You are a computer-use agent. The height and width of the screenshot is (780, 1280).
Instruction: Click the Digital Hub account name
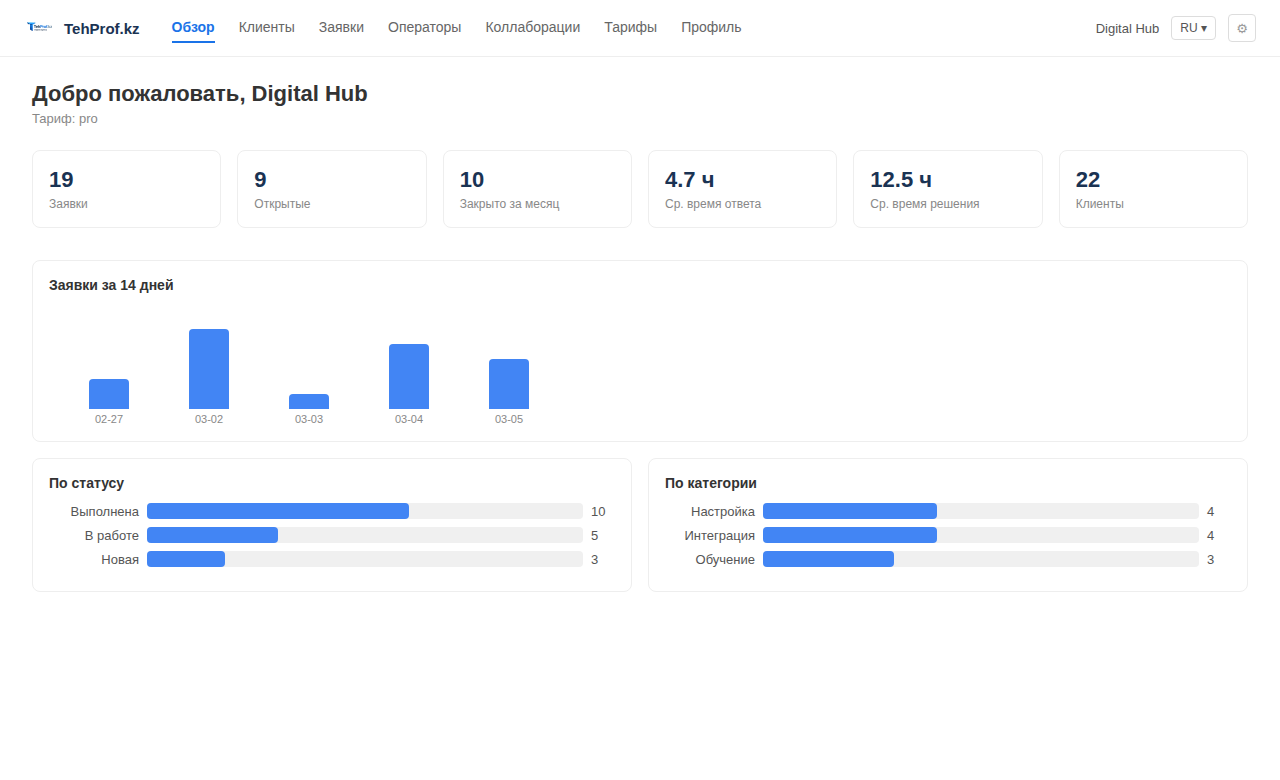pyautogui.click(x=1127, y=29)
